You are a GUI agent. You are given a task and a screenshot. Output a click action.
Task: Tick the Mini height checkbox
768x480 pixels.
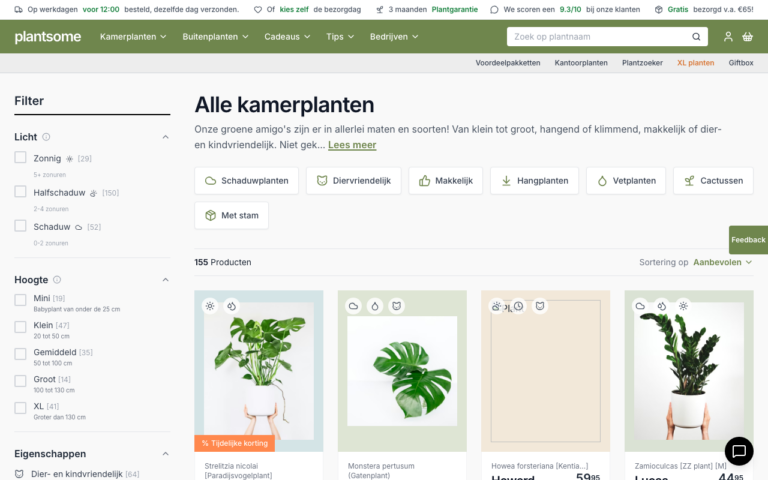tap(20, 300)
